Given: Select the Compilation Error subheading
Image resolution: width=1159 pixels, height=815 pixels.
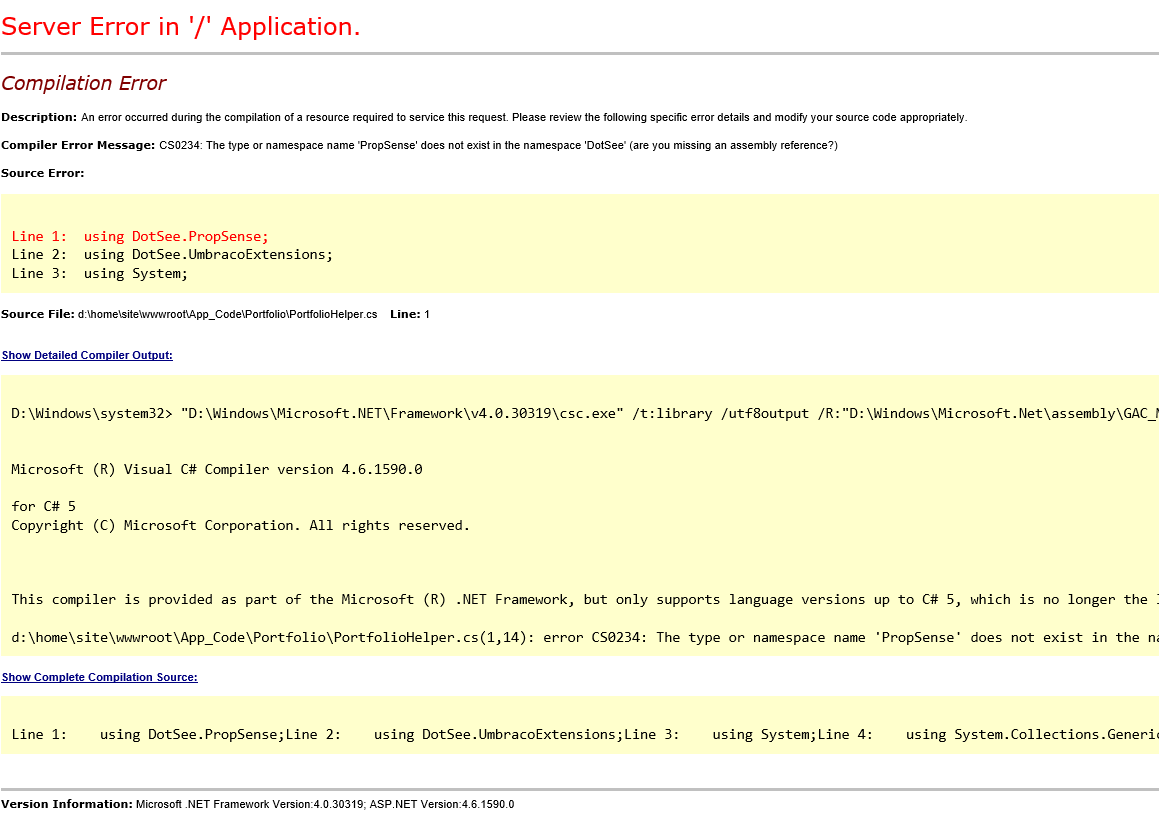Looking at the screenshot, I should click(84, 83).
